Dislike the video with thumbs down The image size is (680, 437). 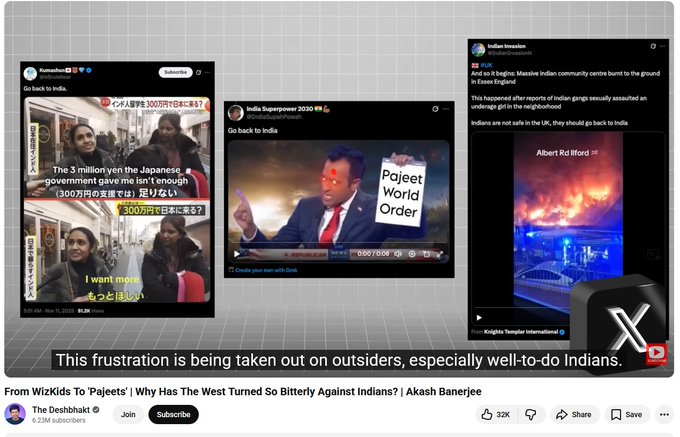coord(531,414)
